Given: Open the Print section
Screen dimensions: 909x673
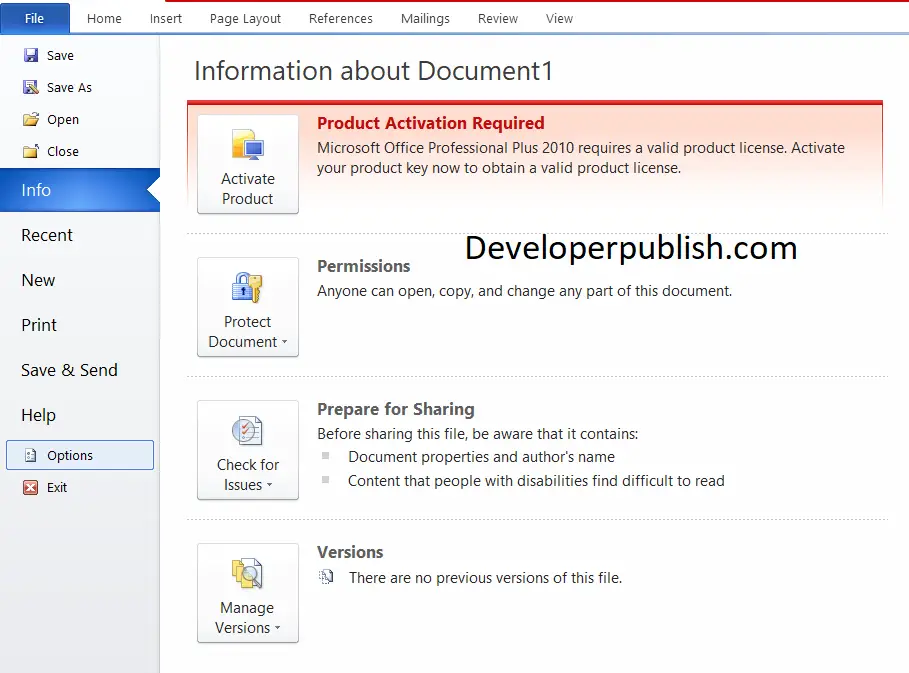Looking at the screenshot, I should pyautogui.click(x=39, y=325).
